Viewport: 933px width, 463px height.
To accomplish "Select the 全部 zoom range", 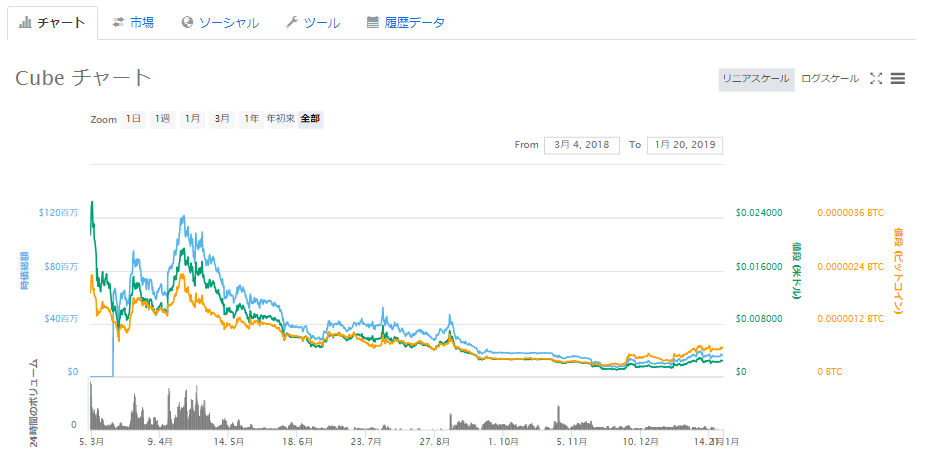I will point(310,119).
